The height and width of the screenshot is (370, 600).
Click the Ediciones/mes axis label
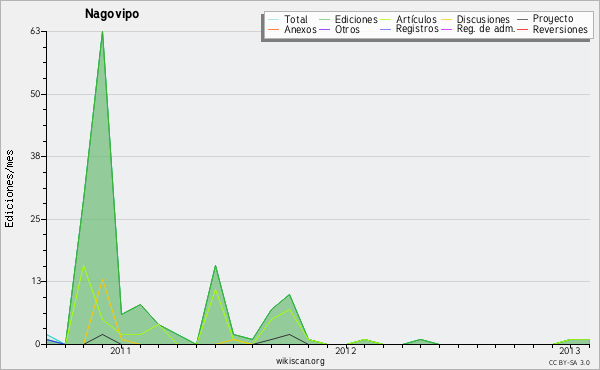(x=9, y=189)
